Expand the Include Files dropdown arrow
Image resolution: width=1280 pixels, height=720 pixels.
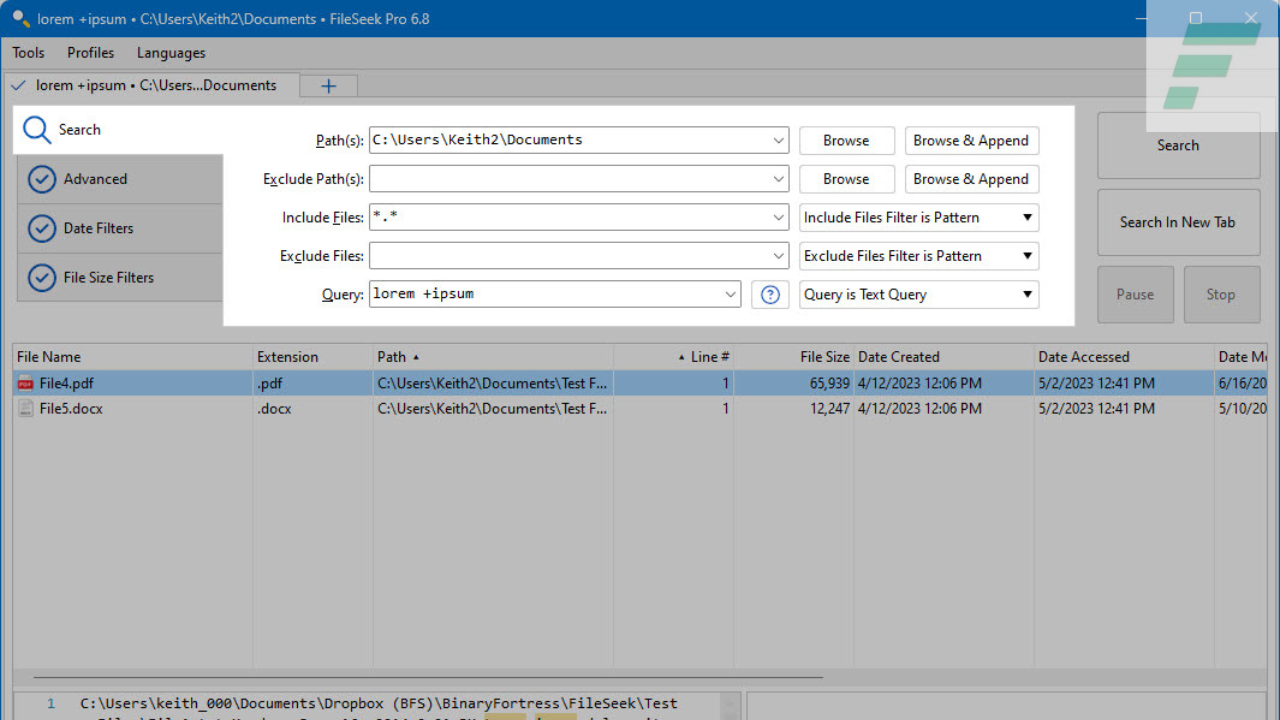tap(778, 217)
